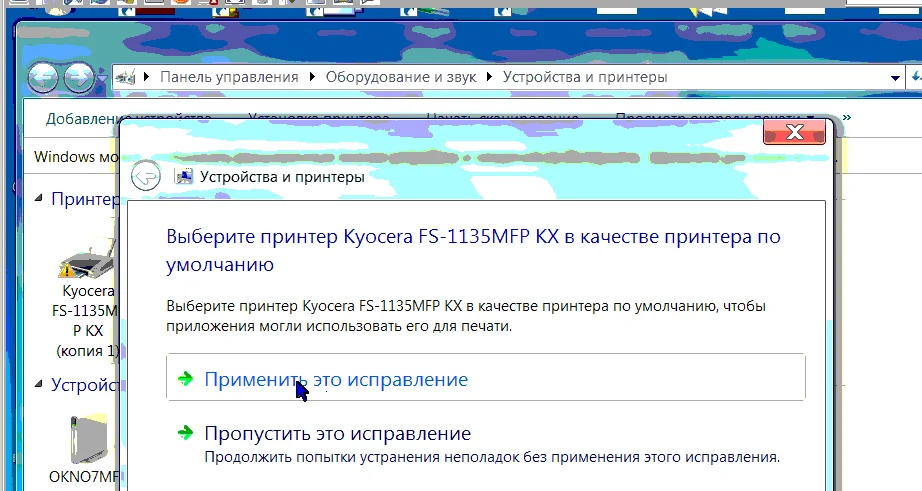The width and height of the screenshot is (922, 491).
Task: Expand the arrow after "Оборудование и звук" breadcrumb
Action: [489, 77]
